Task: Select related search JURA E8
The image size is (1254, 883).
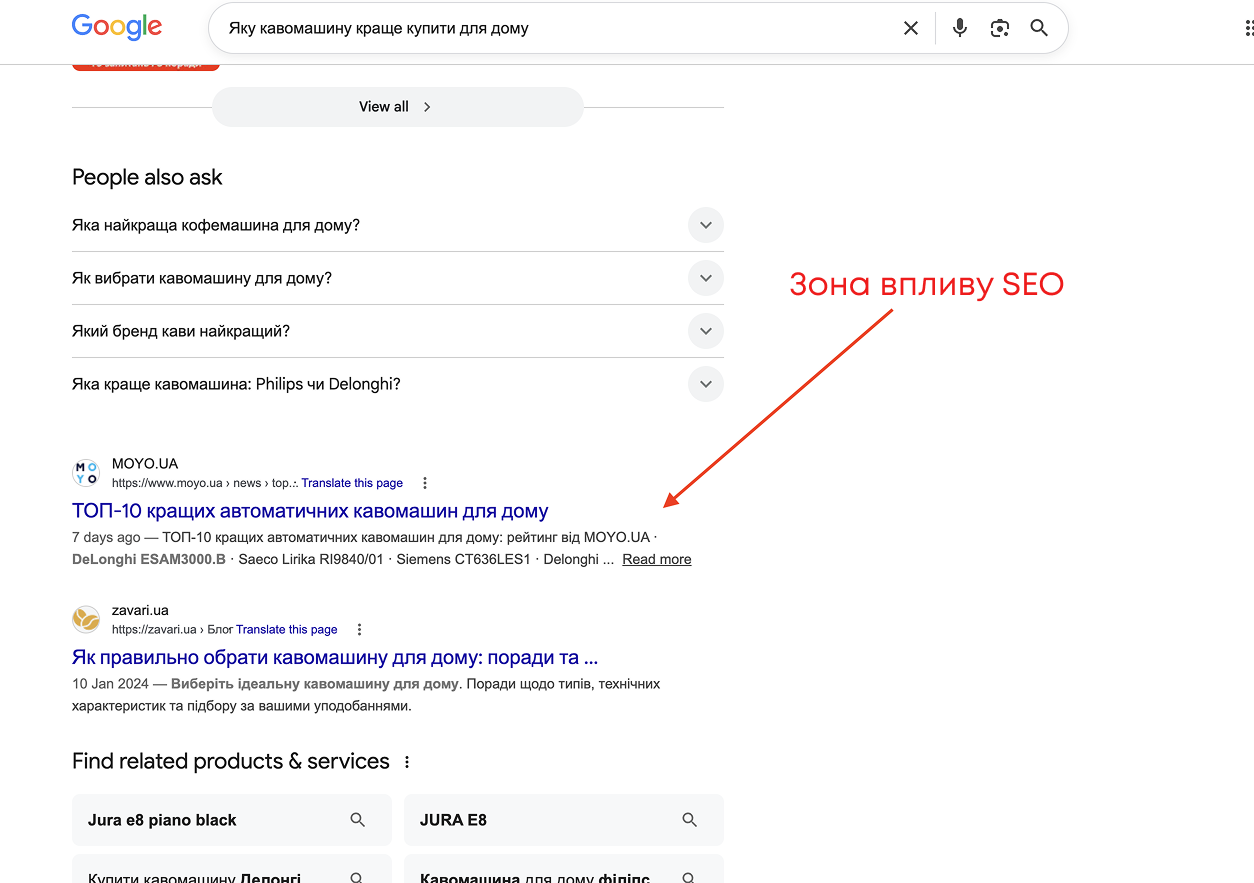Action: click(x=564, y=820)
